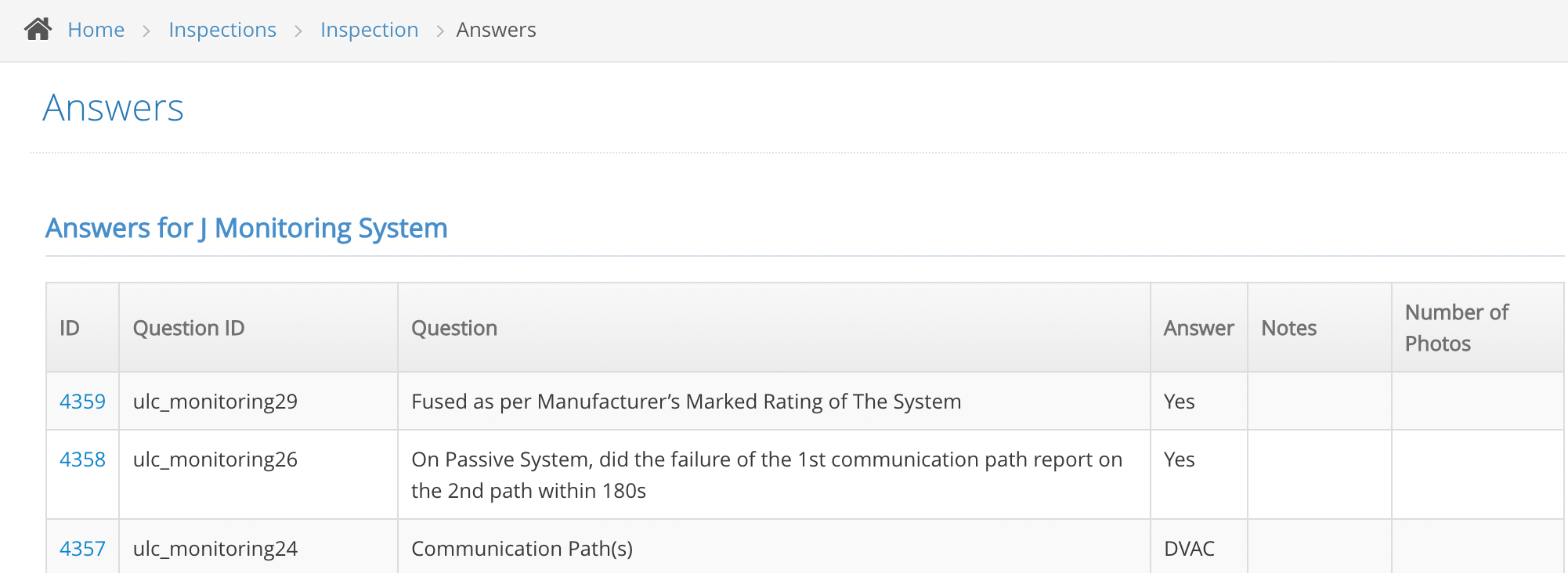This screenshot has height=573, width=1568.
Task: Click the Question column header
Action: tap(454, 327)
